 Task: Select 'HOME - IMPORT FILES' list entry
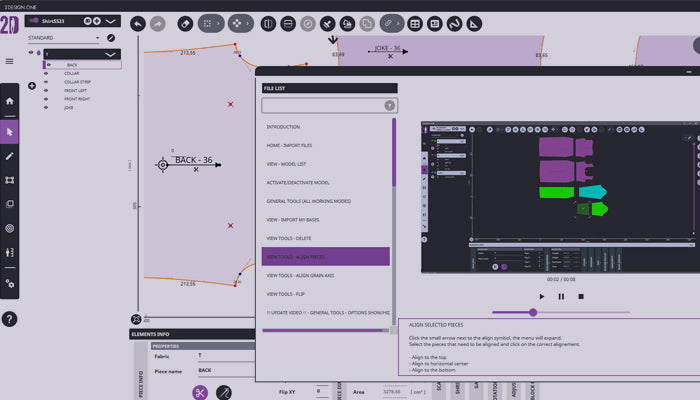click(325, 146)
